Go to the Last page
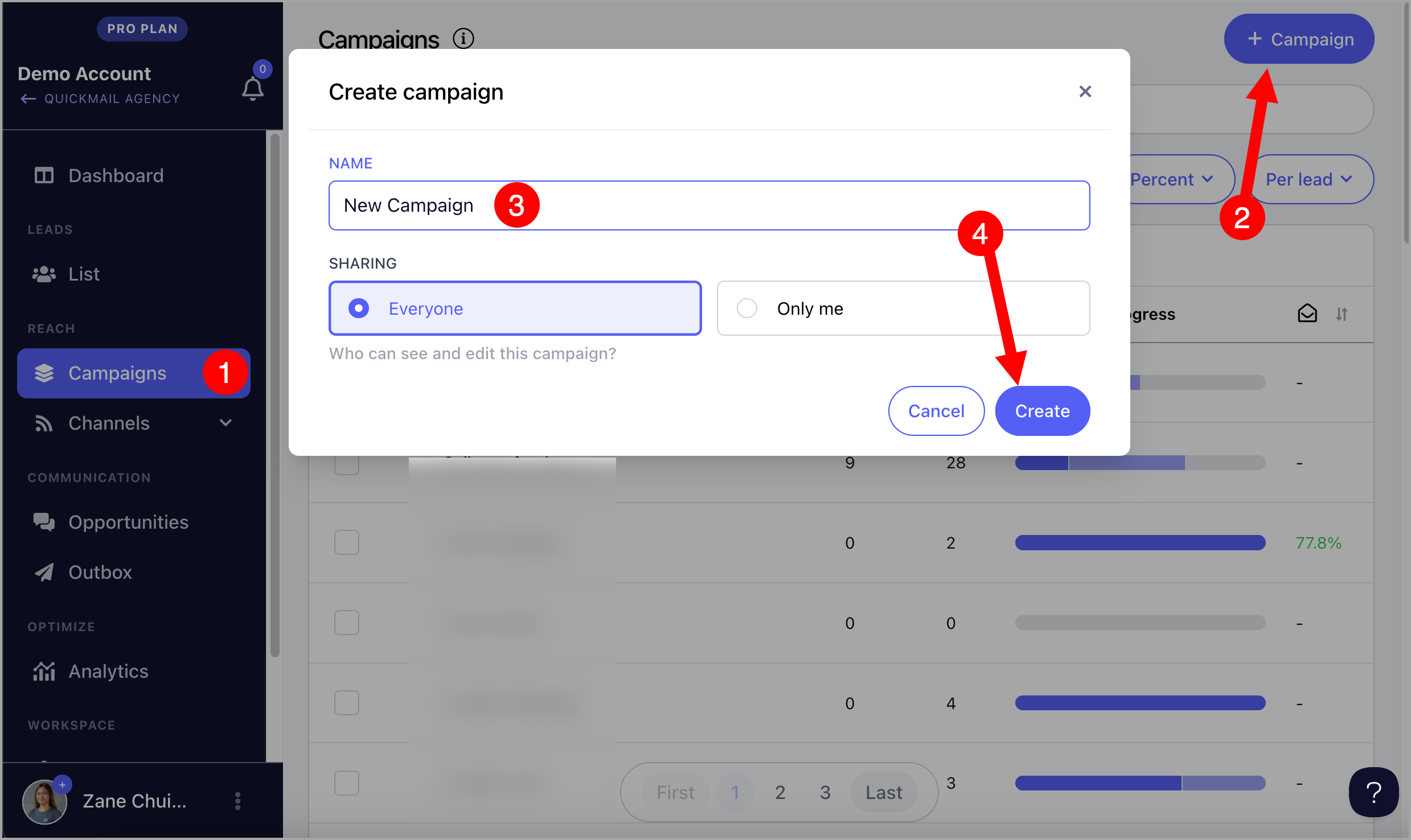This screenshot has width=1411, height=840. [884, 792]
